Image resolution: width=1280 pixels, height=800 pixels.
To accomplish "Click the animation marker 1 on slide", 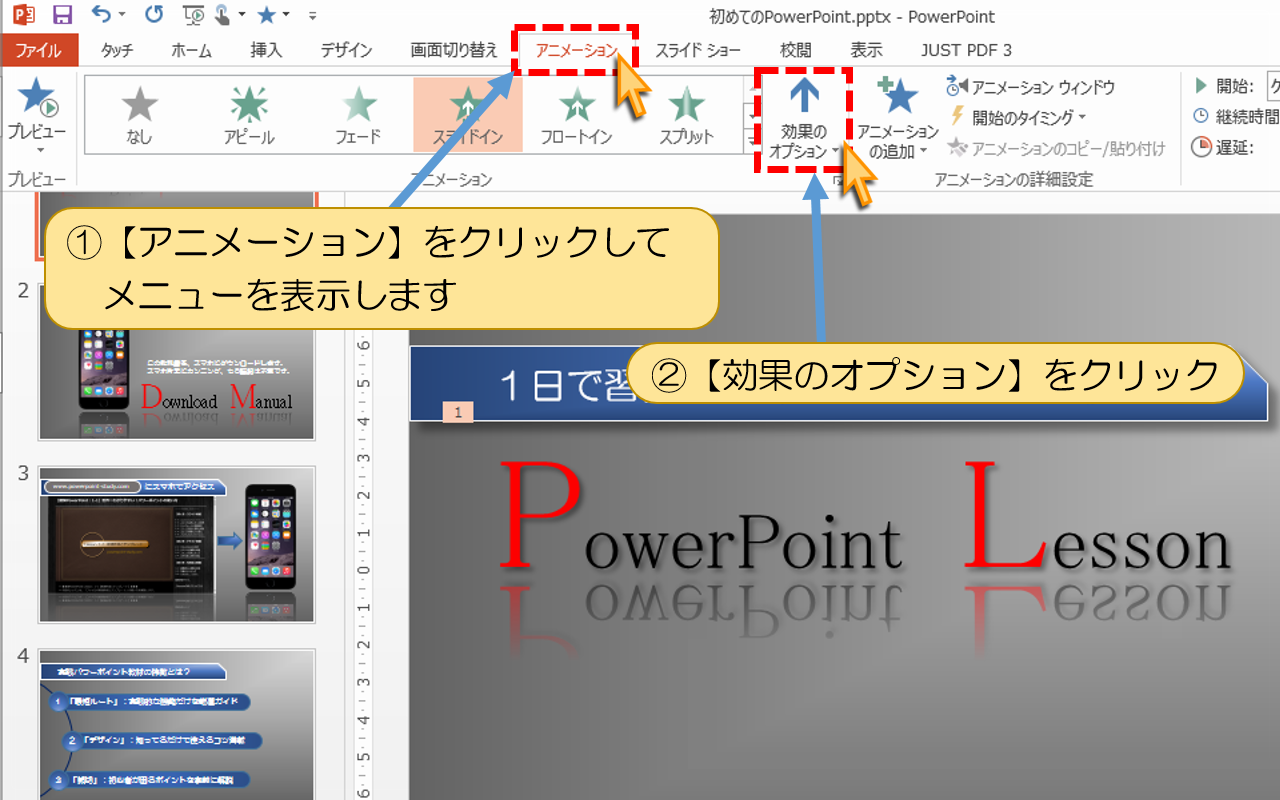I will [457, 411].
